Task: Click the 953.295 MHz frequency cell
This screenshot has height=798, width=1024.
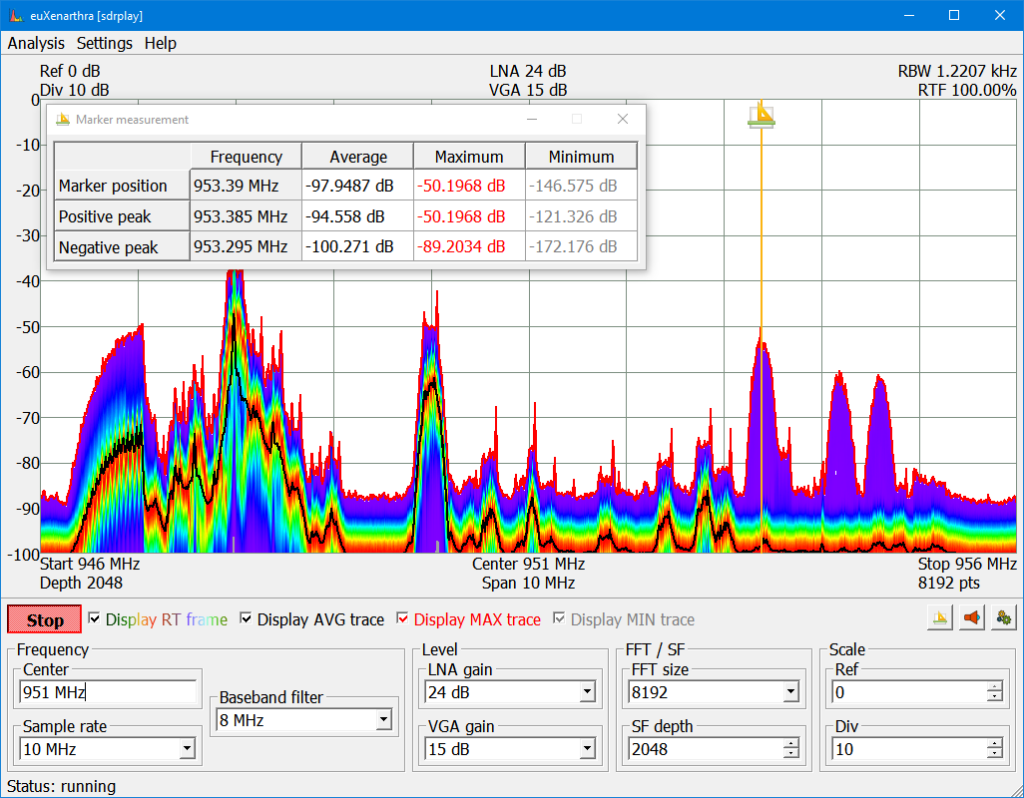Action: pyautogui.click(x=246, y=247)
